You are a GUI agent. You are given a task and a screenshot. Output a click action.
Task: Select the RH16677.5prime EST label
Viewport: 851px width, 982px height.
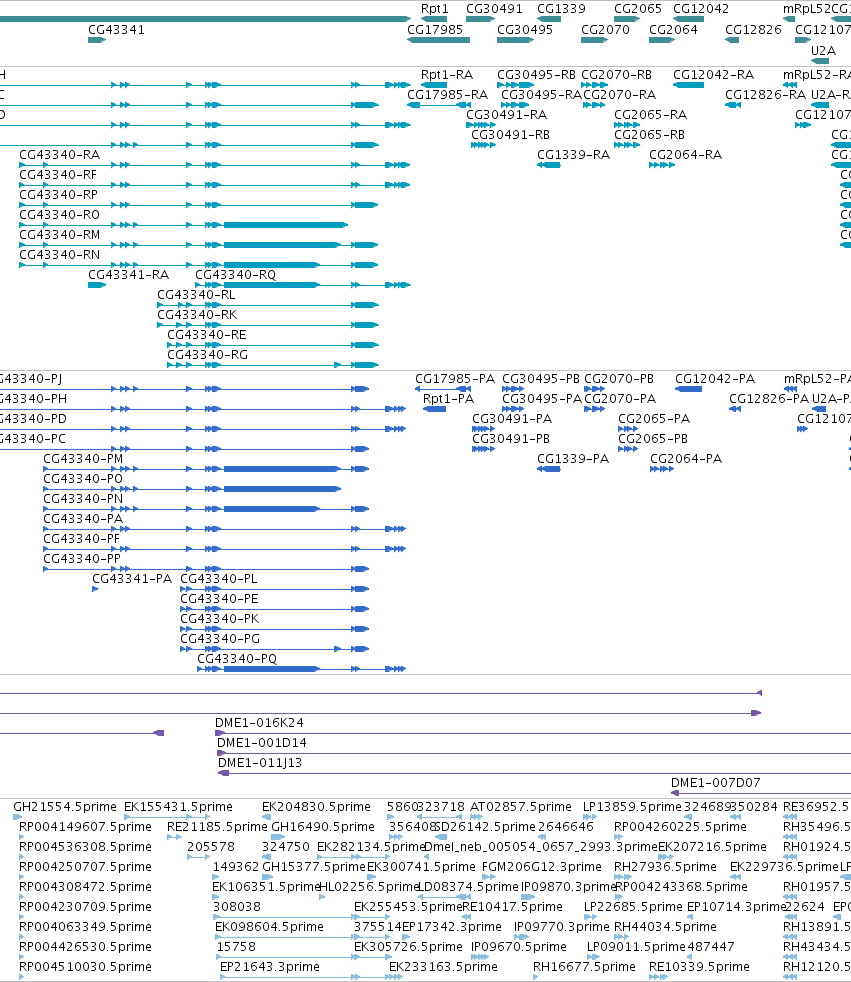(584, 968)
